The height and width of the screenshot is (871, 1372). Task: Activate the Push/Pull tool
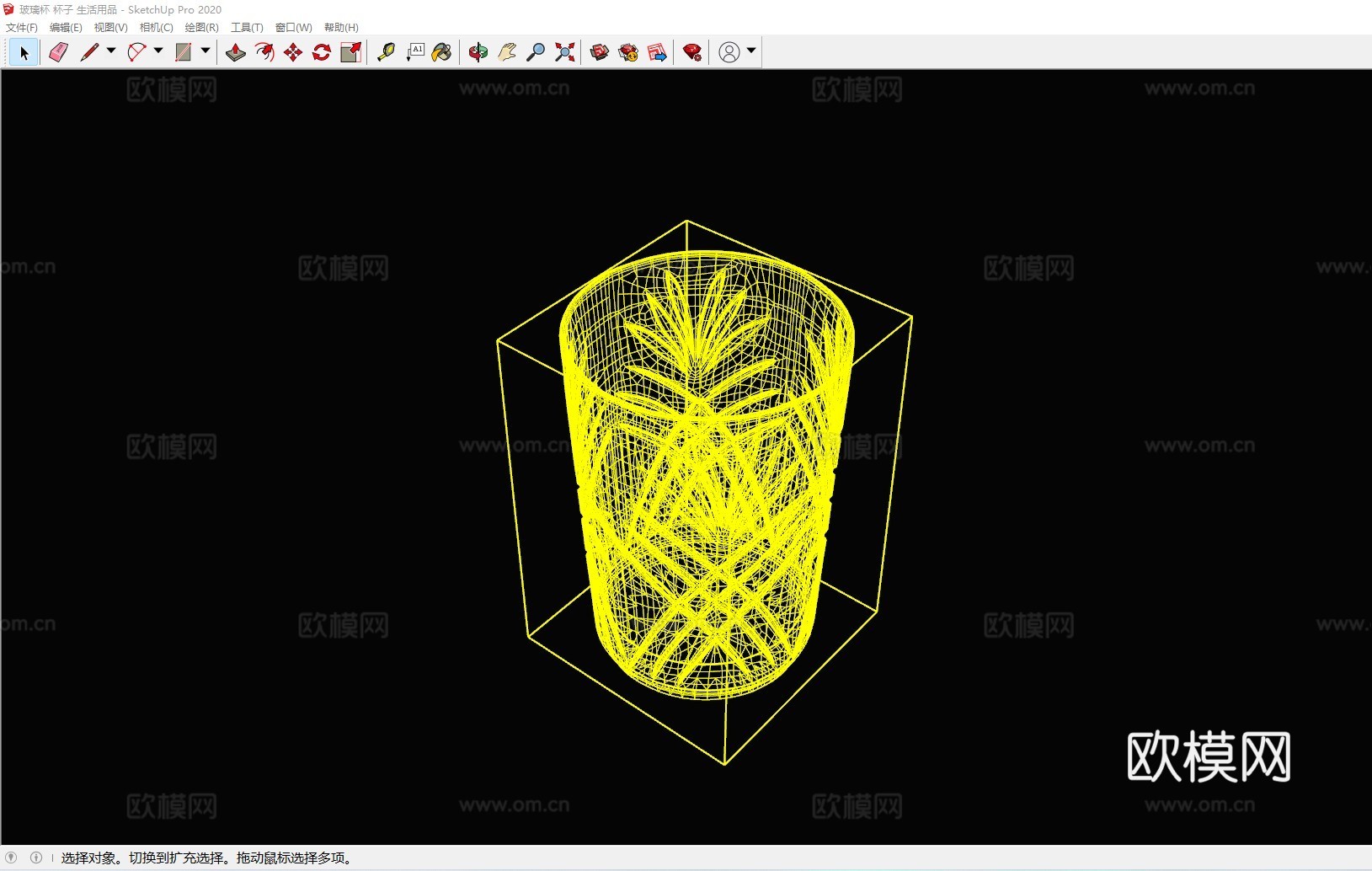pyautogui.click(x=236, y=52)
